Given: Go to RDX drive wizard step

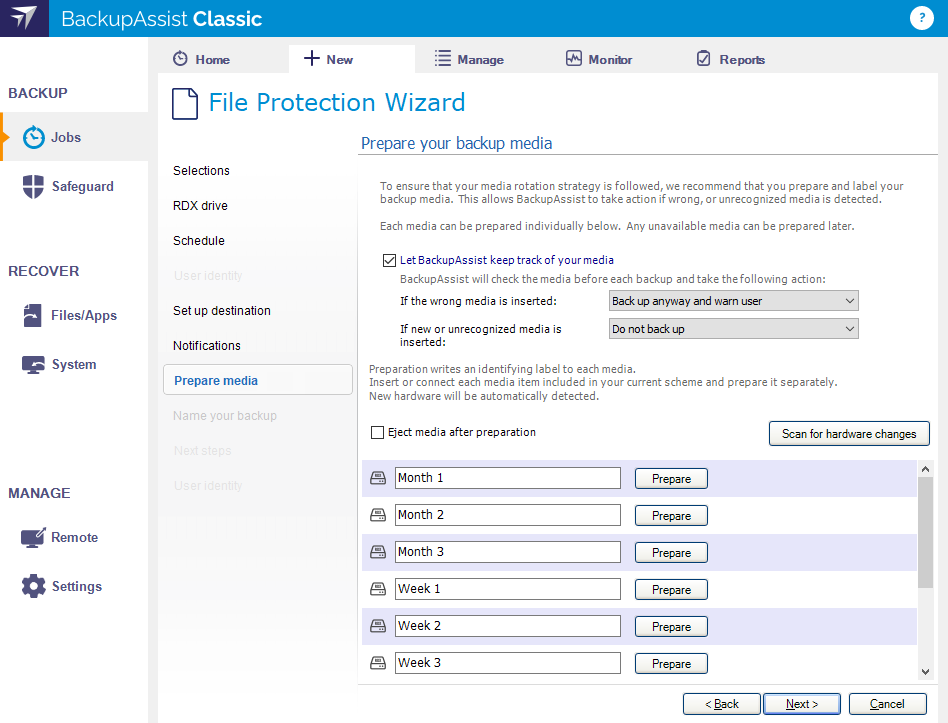Looking at the screenshot, I should pyautogui.click(x=200, y=206).
